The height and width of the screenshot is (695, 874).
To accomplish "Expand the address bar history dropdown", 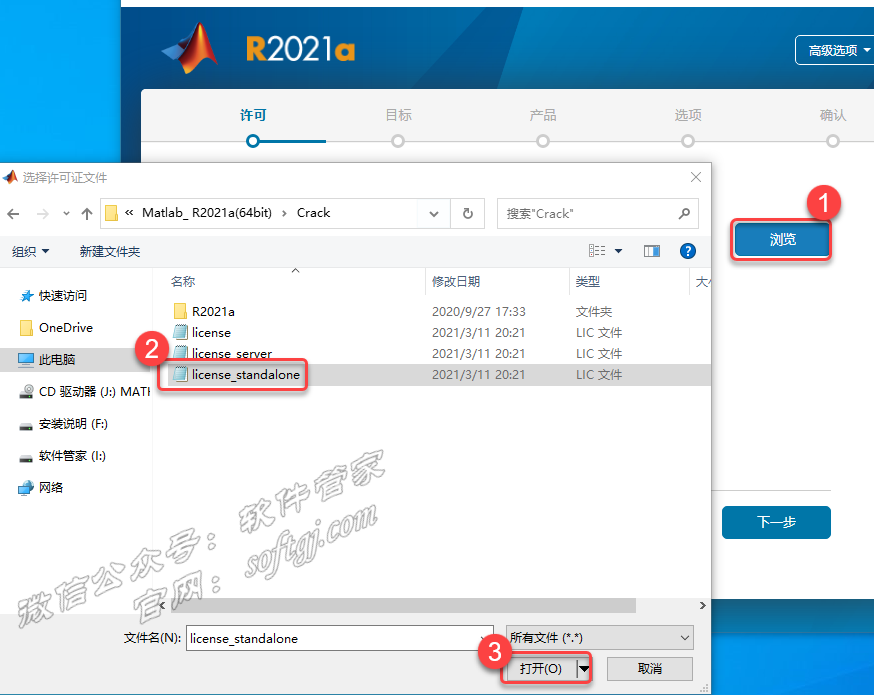I will 434,213.
